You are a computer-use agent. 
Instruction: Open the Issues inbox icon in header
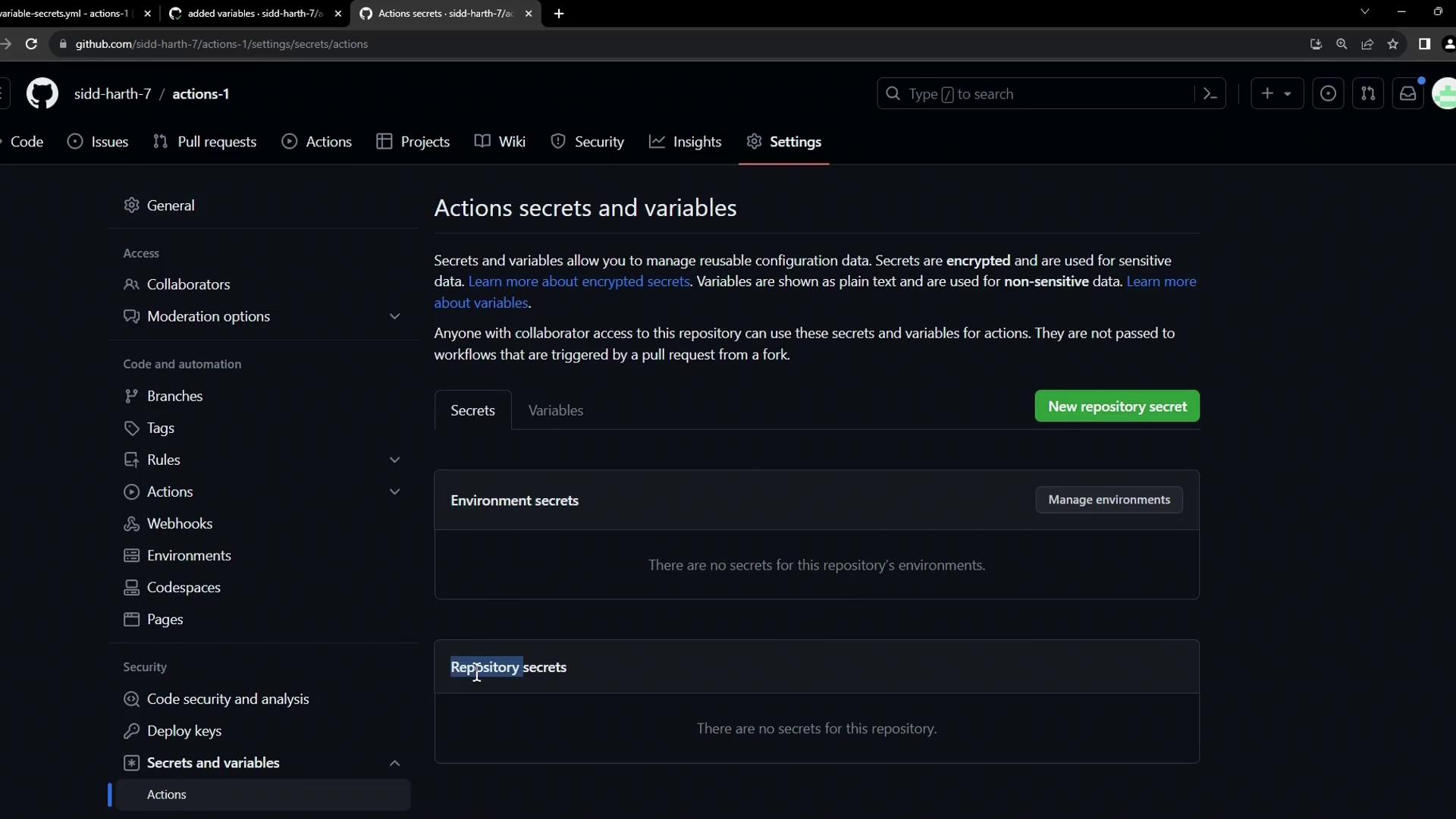(1328, 94)
